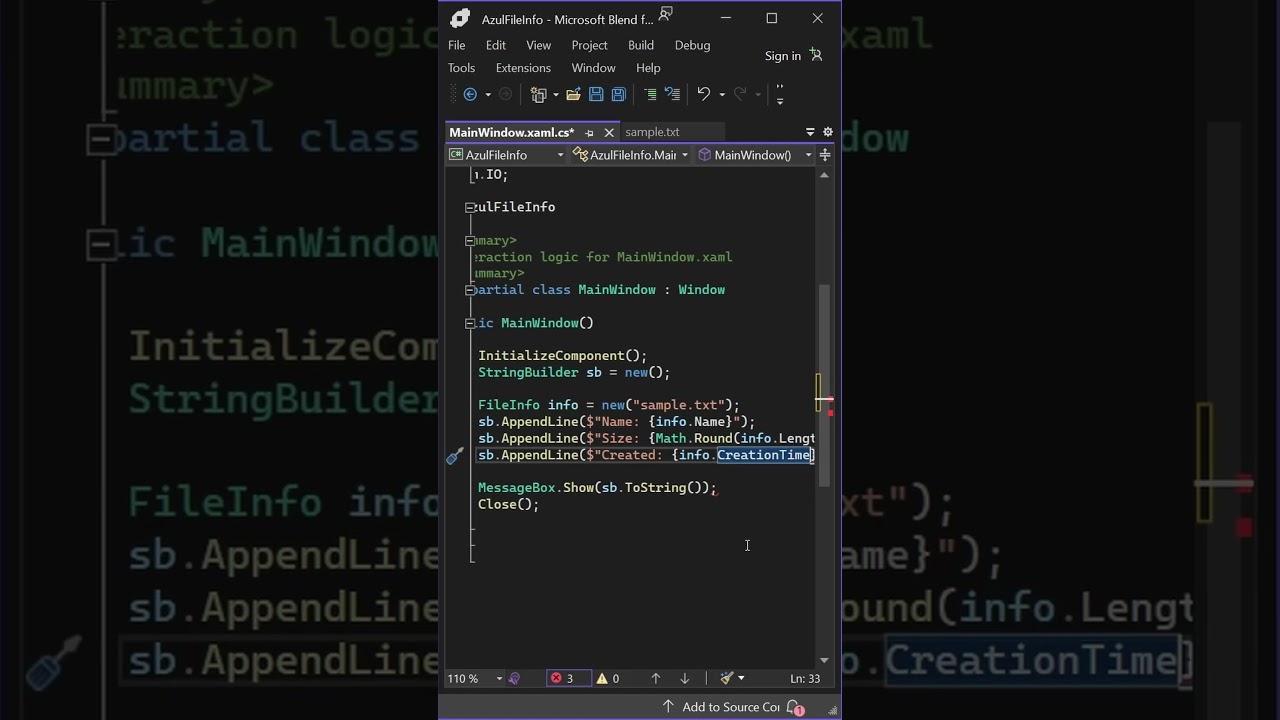Open the window settings gear icon

828,132
